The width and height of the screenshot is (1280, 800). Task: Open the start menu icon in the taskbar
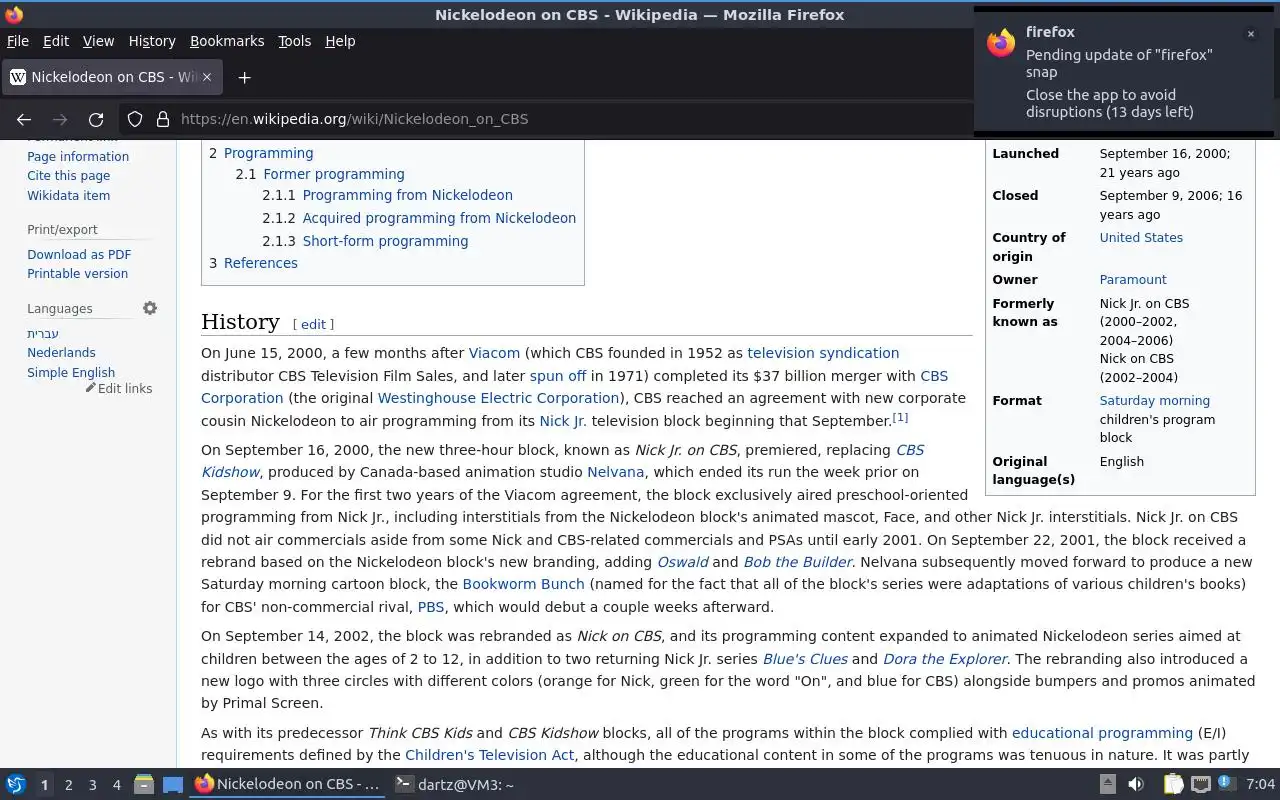(15, 784)
